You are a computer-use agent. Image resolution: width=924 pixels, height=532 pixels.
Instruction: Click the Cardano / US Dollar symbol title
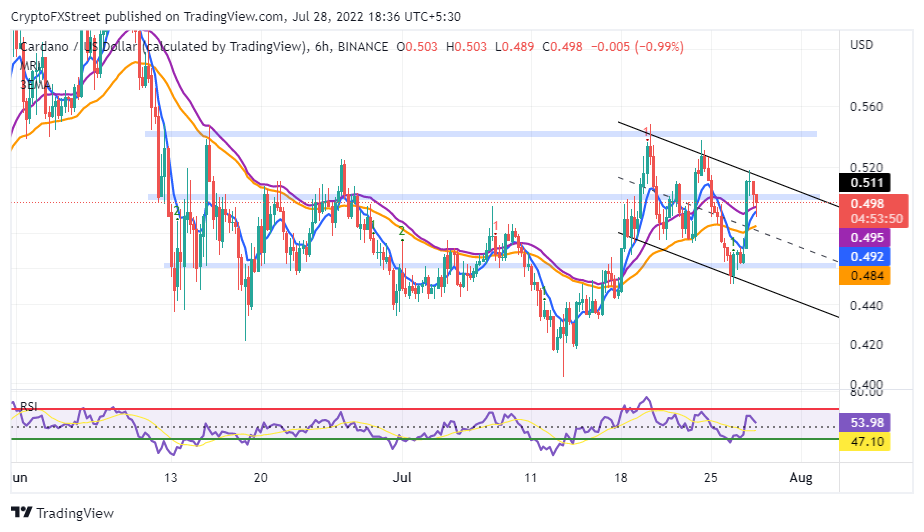tap(77, 47)
